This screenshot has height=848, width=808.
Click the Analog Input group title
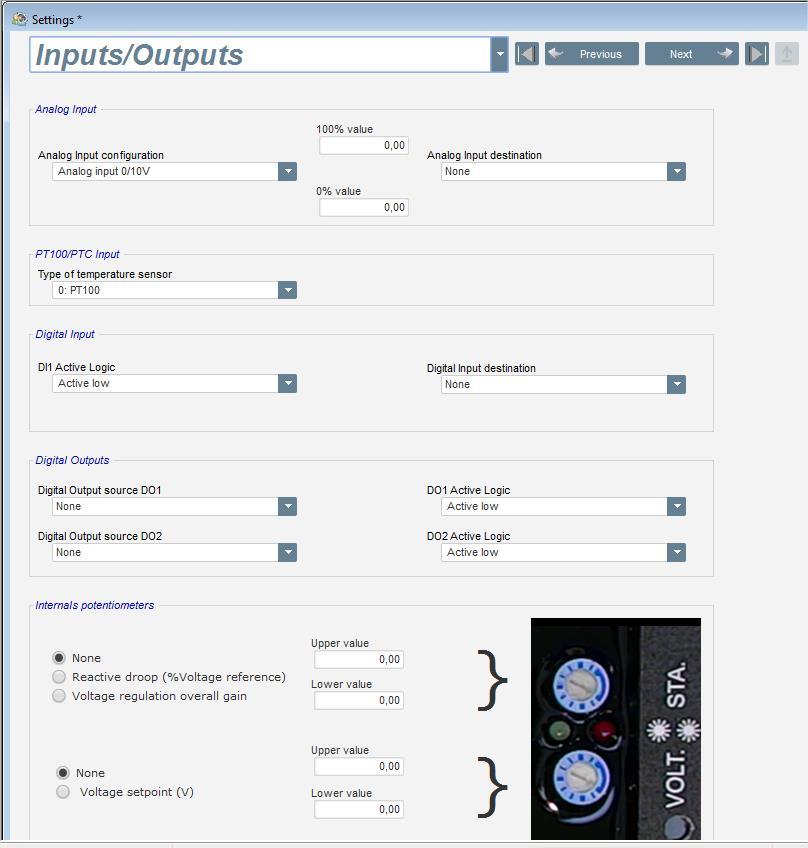(x=66, y=109)
